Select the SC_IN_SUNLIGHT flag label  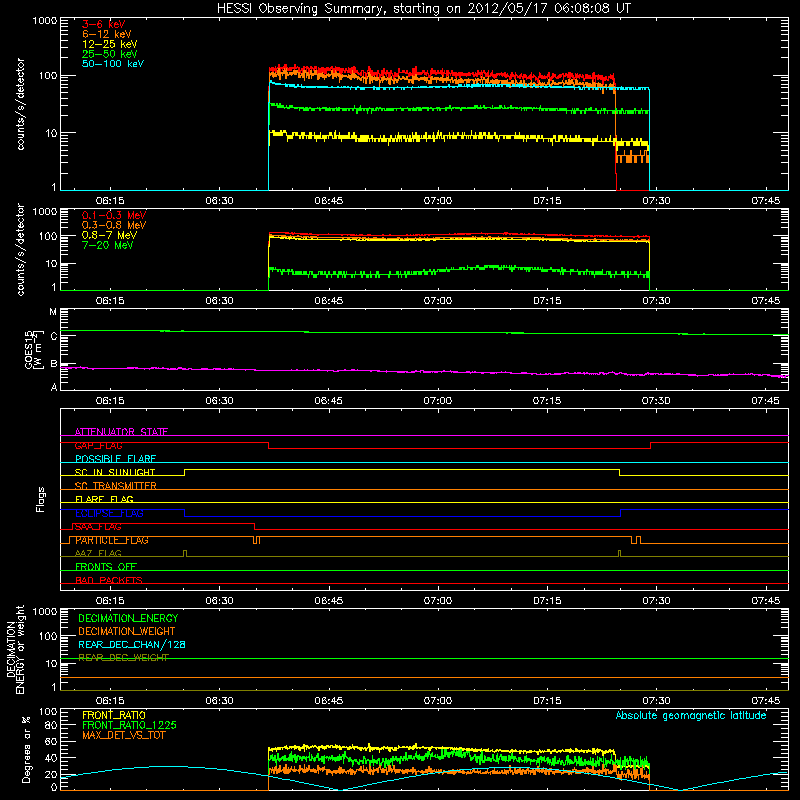[115, 472]
